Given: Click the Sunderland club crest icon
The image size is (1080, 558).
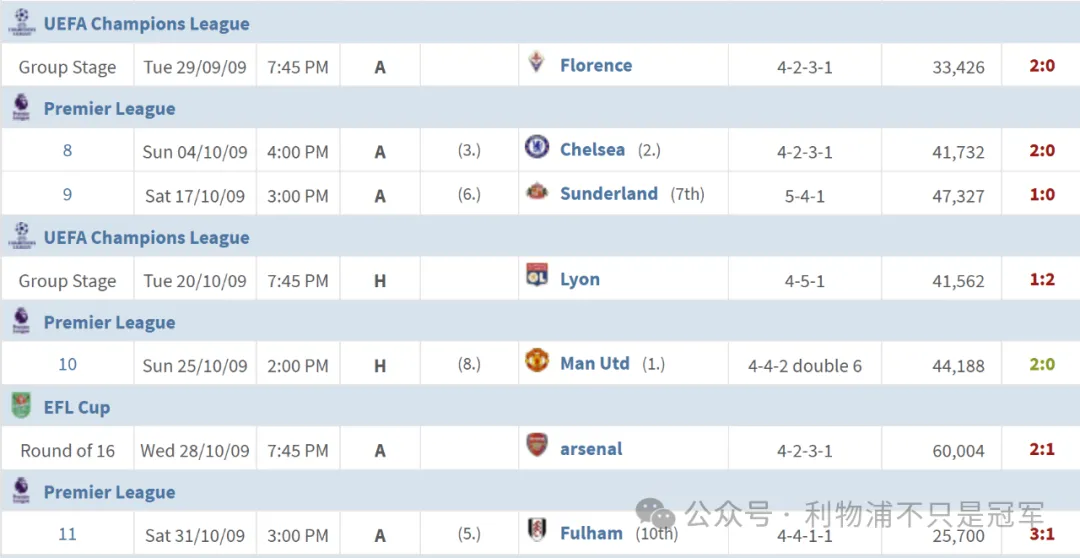Looking at the screenshot, I should (537, 192).
